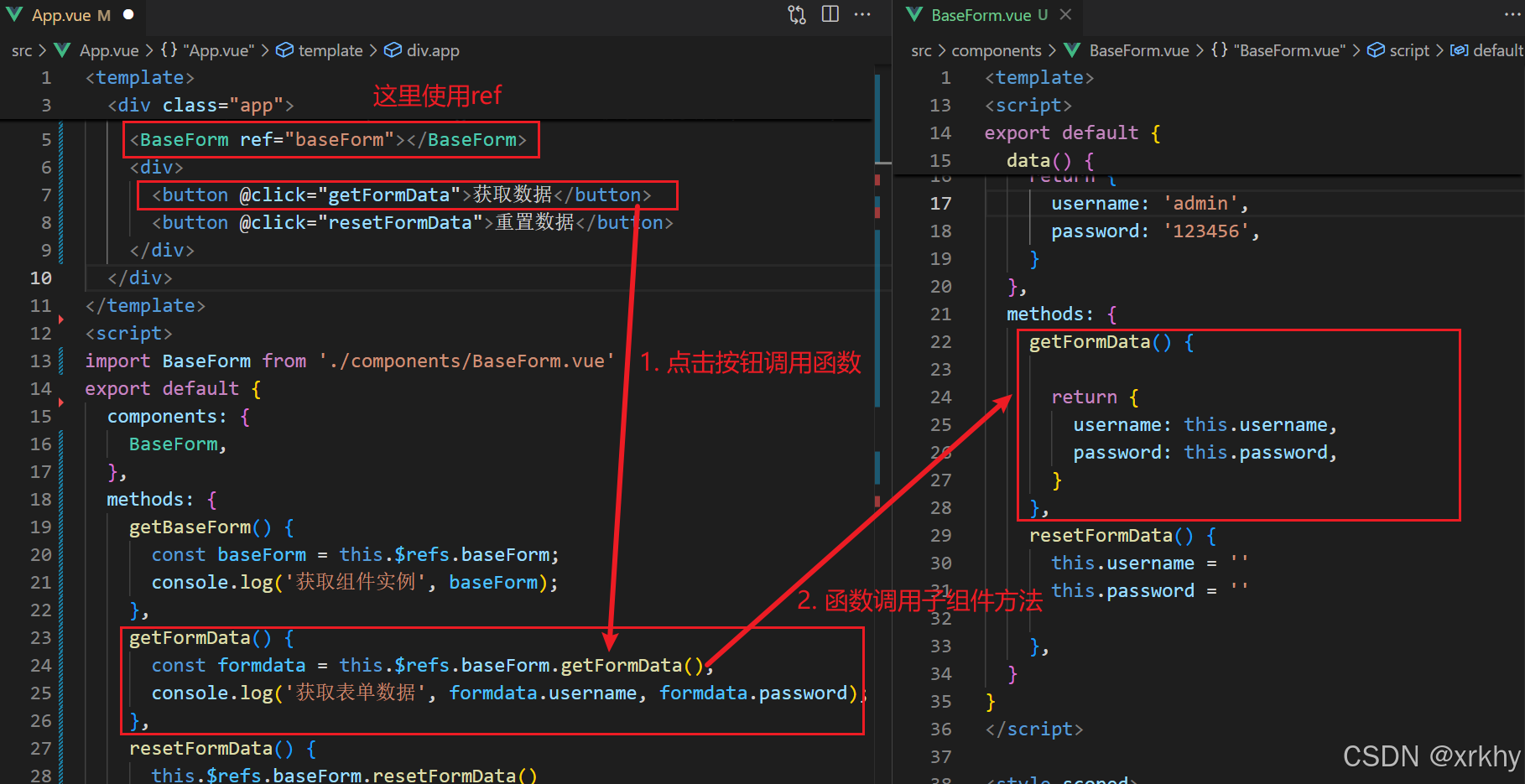Open div.app breadcrumb
The width and height of the screenshot is (1525, 784).
[x=422, y=50]
